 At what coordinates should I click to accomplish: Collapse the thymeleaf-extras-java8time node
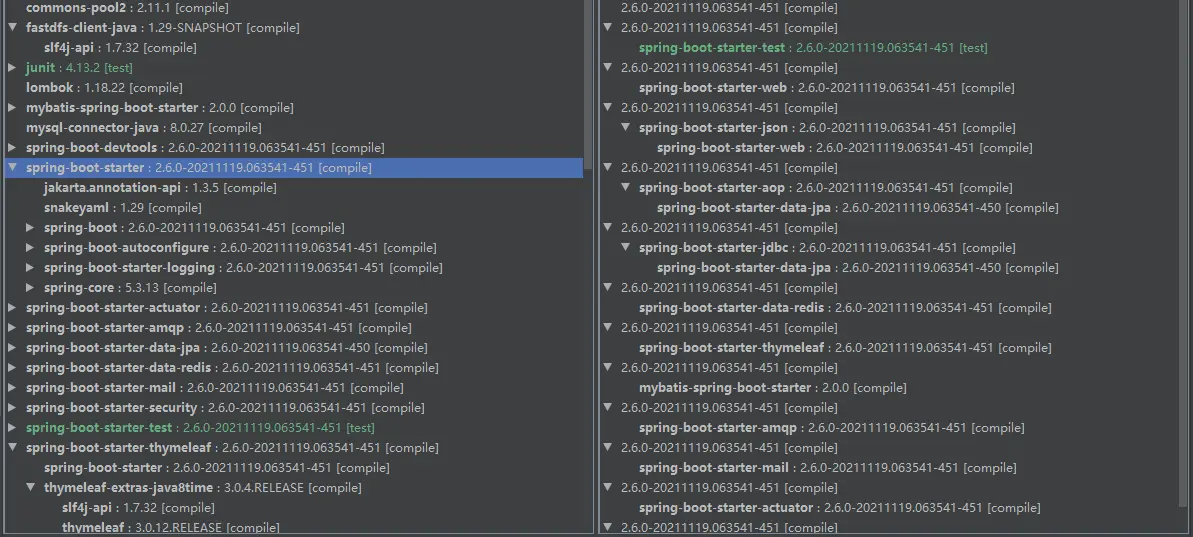click(30, 488)
